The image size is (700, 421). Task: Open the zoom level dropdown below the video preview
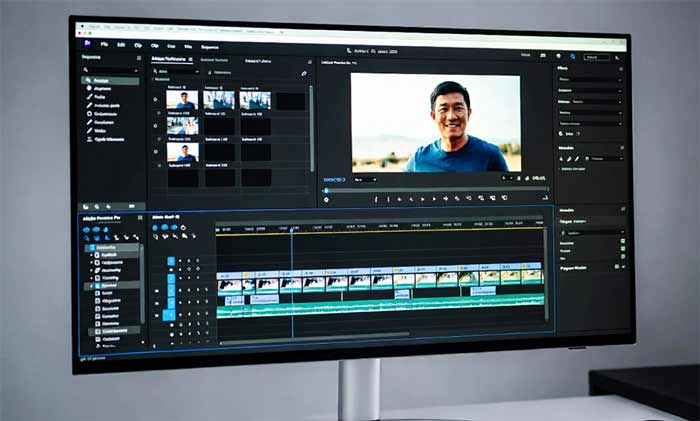coord(367,179)
